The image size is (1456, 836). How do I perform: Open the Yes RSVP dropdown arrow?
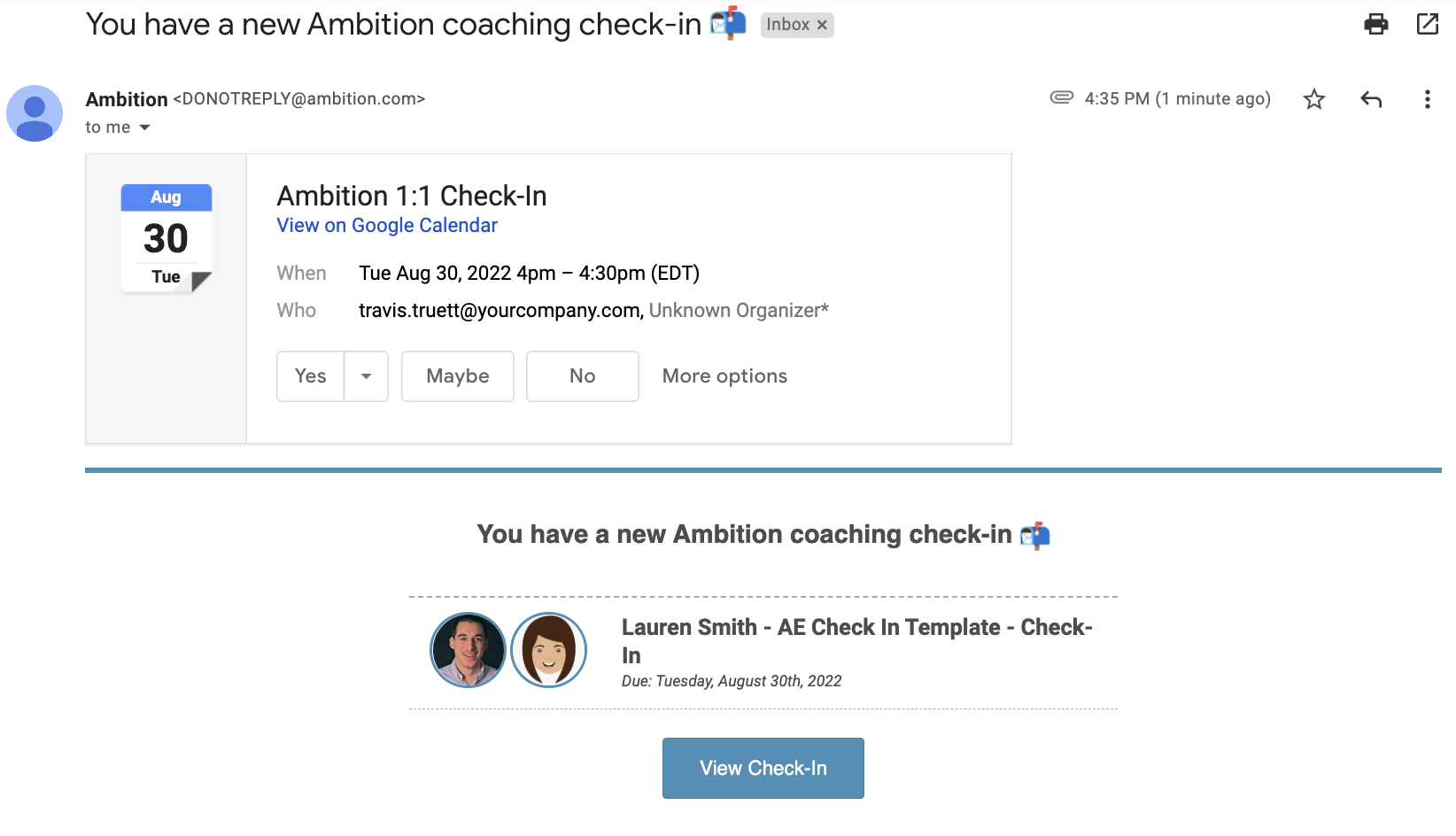[366, 375]
